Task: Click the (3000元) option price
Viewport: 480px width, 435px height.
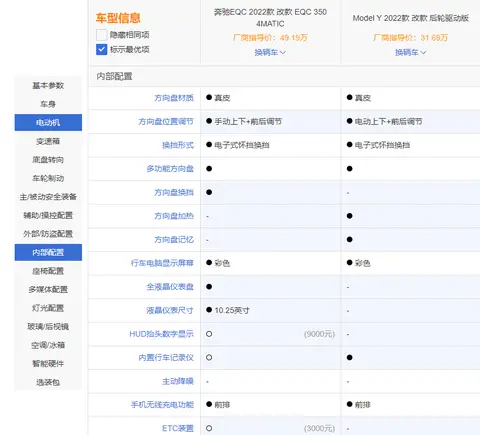Action: pos(319,428)
